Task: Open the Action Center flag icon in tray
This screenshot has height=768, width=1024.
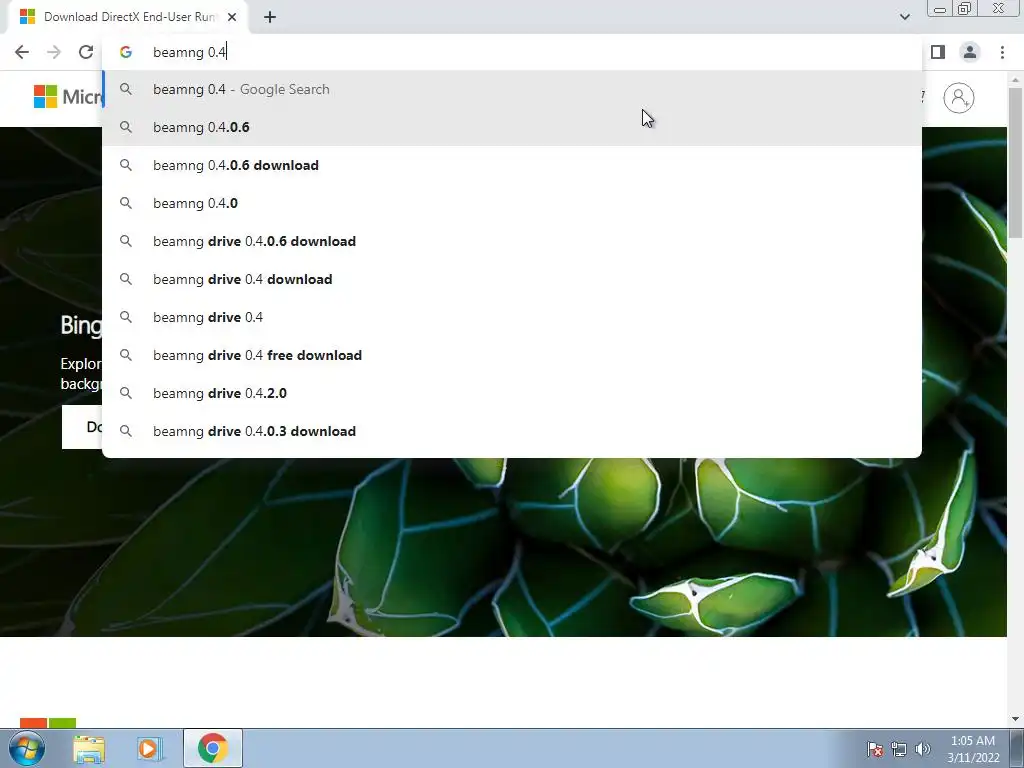Action: coord(875,749)
